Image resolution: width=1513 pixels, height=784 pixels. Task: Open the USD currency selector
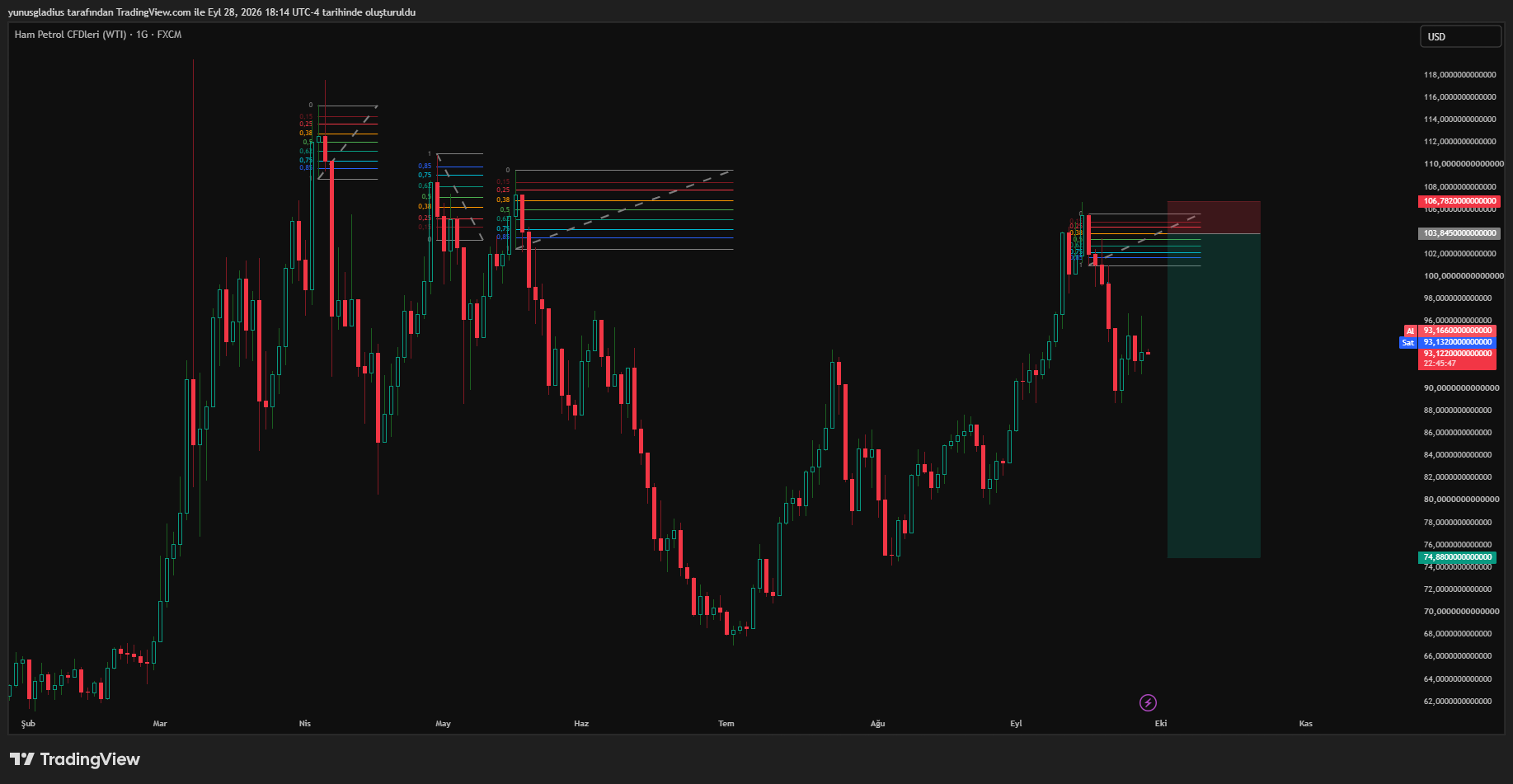click(x=1460, y=36)
